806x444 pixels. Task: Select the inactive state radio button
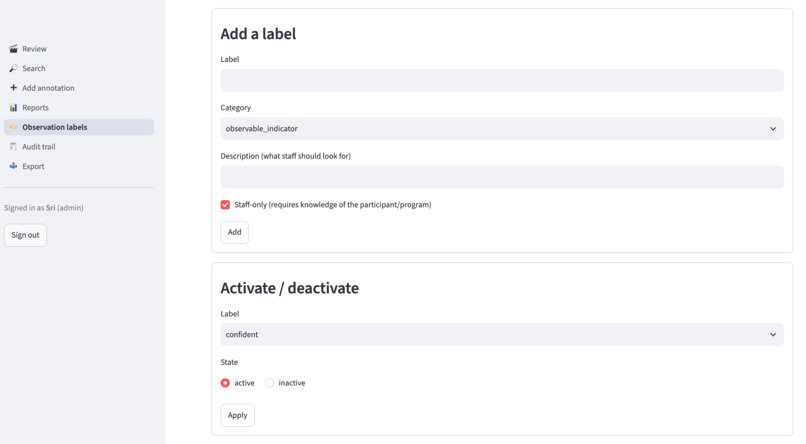[269, 383]
